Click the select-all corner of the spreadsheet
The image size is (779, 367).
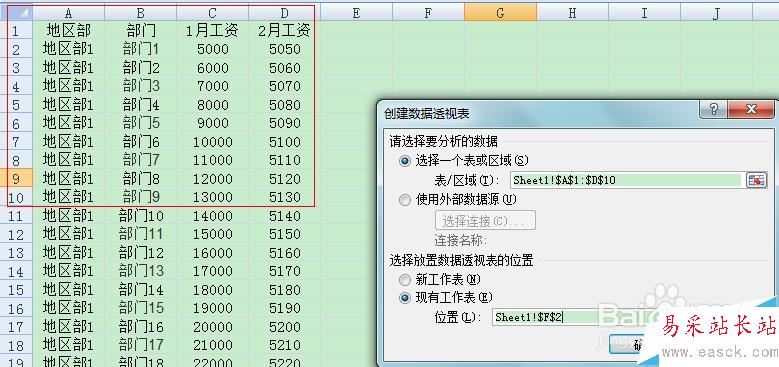point(16,12)
